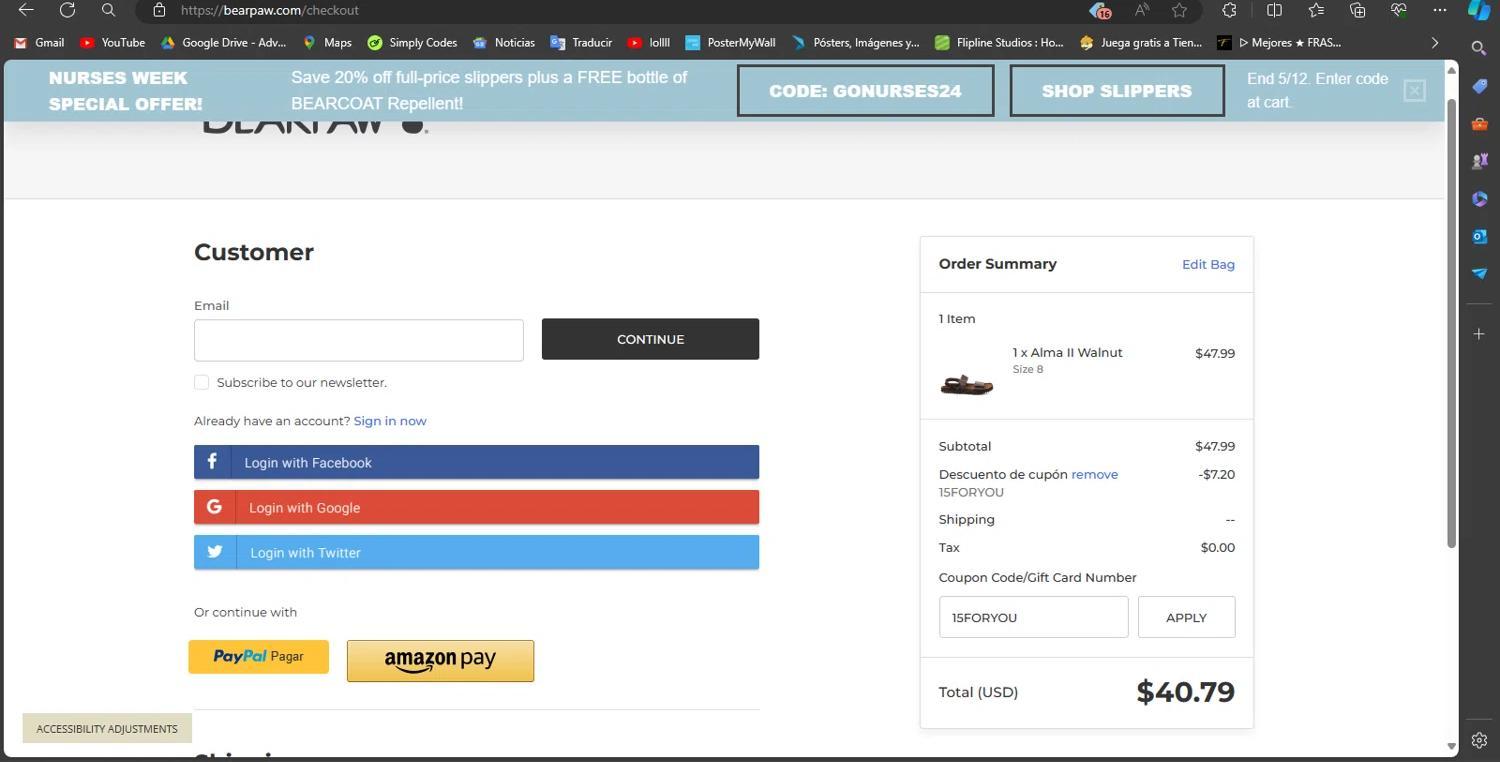This screenshot has height=762, width=1500.
Task: Open the Simply Codes bookmark
Action: (x=412, y=43)
